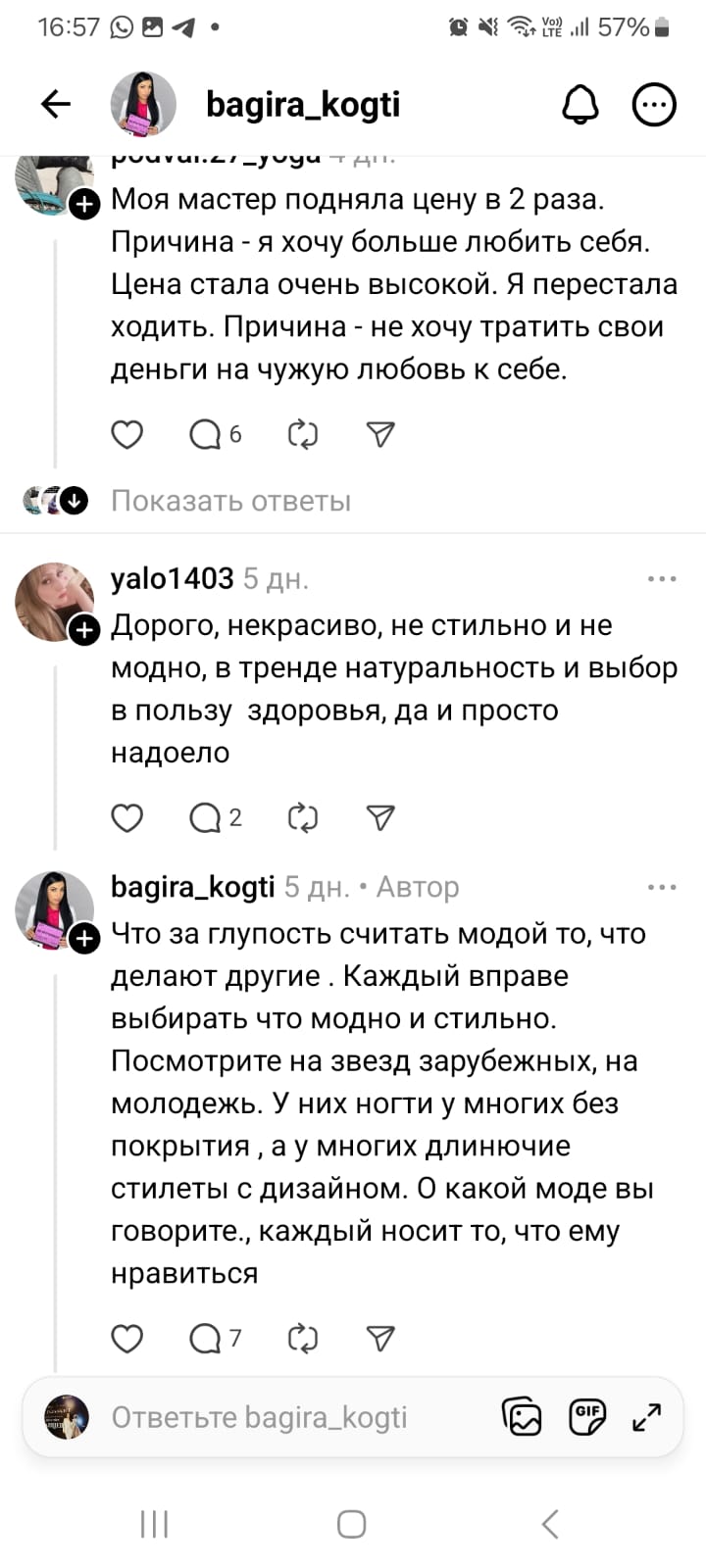Follow yalo1403 via the plus badge on avatar

pyautogui.click(x=84, y=630)
